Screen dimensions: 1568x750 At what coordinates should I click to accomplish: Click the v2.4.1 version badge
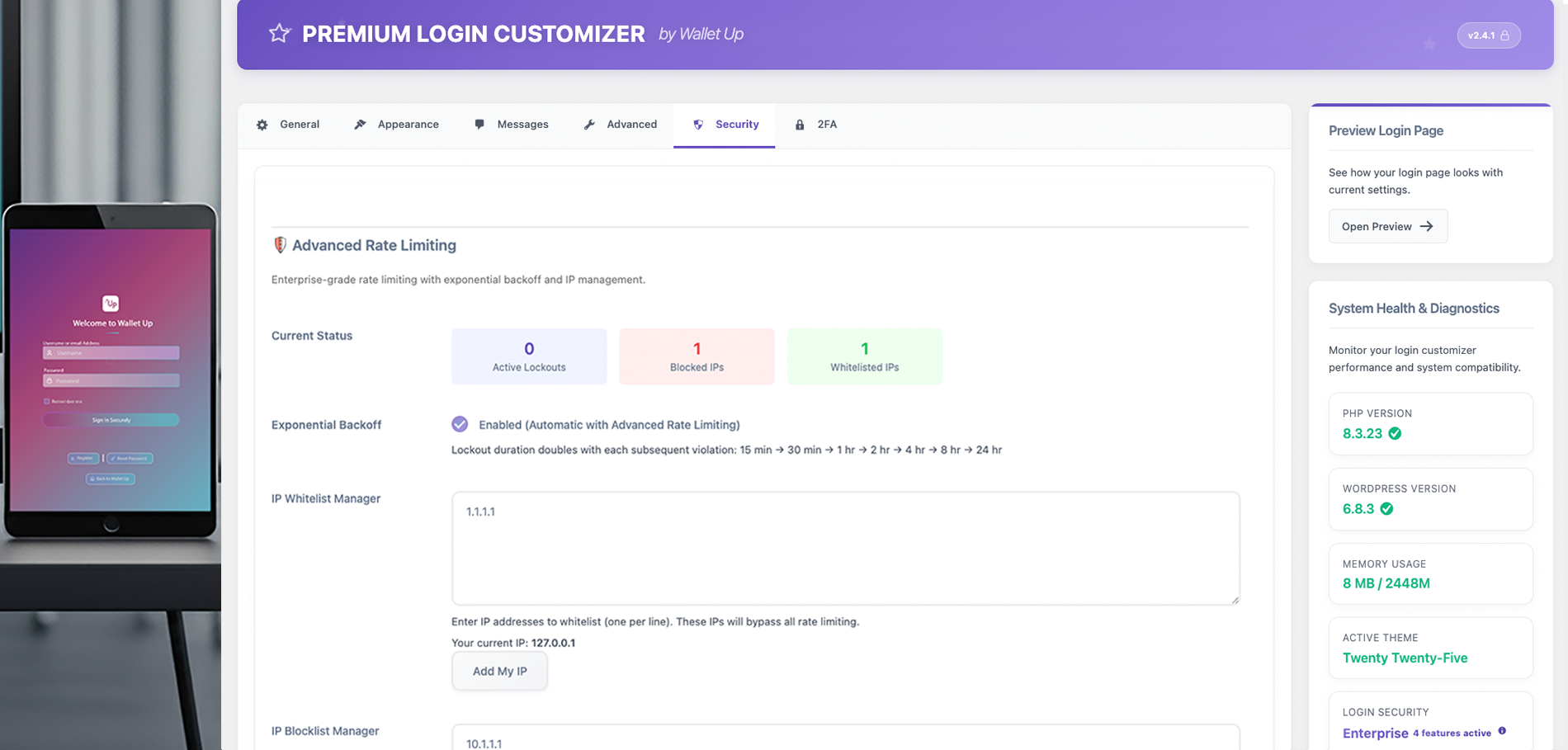1488,35
